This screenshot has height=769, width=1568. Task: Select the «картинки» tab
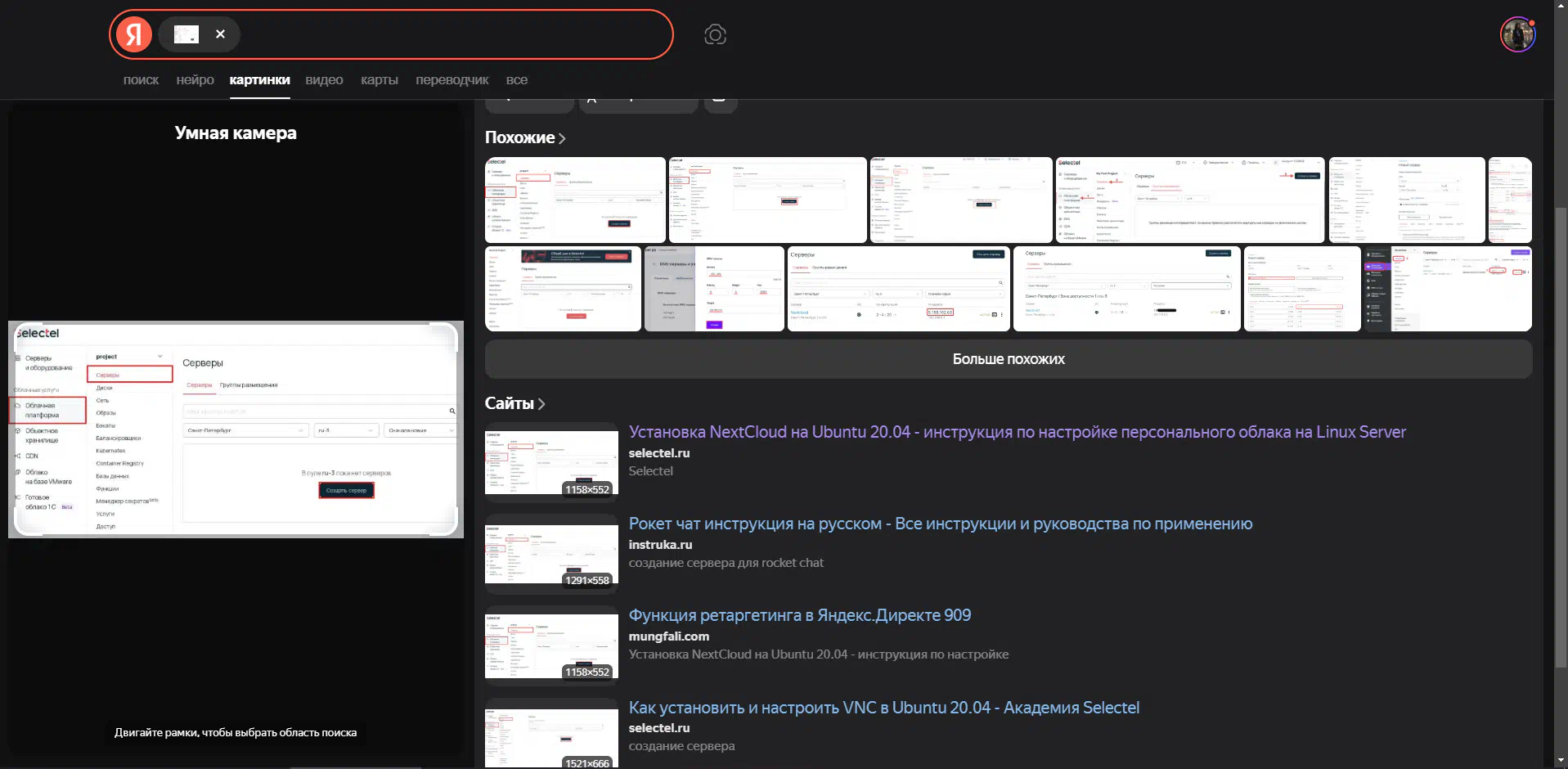click(x=259, y=80)
